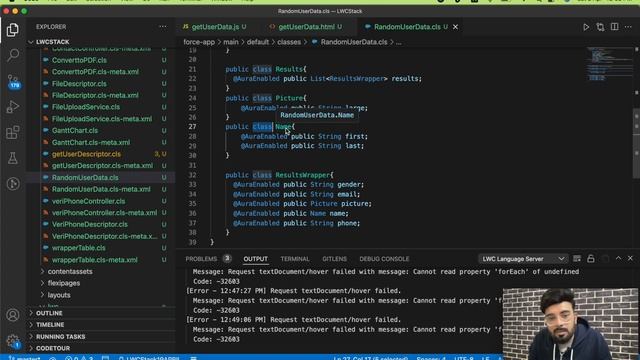
Task: Open editor More Actions ellipsis
Action: 628,27
